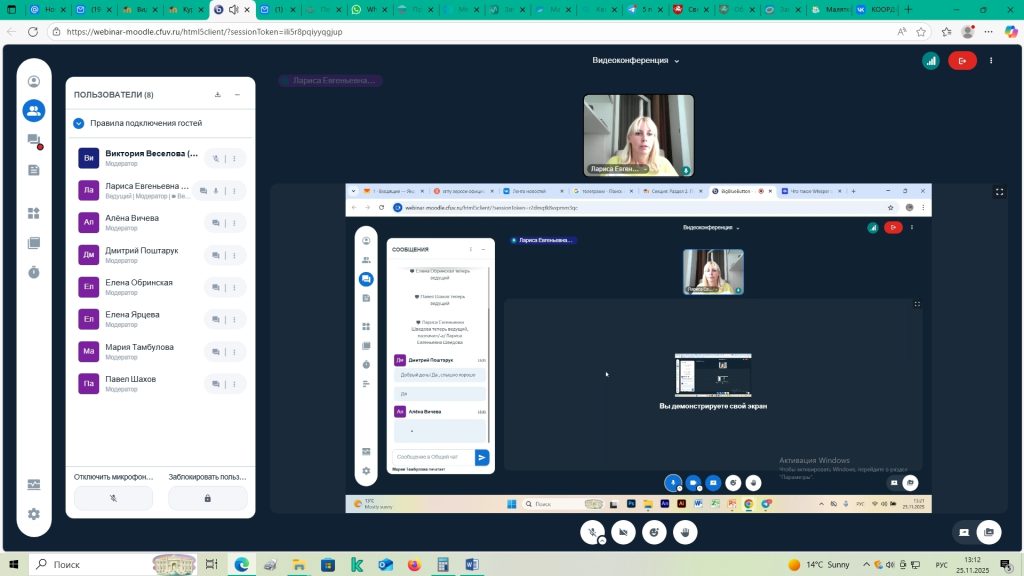Select user Дмитрий Поштарук in the list
Image resolution: width=1024 pixels, height=576 pixels.
(141, 255)
